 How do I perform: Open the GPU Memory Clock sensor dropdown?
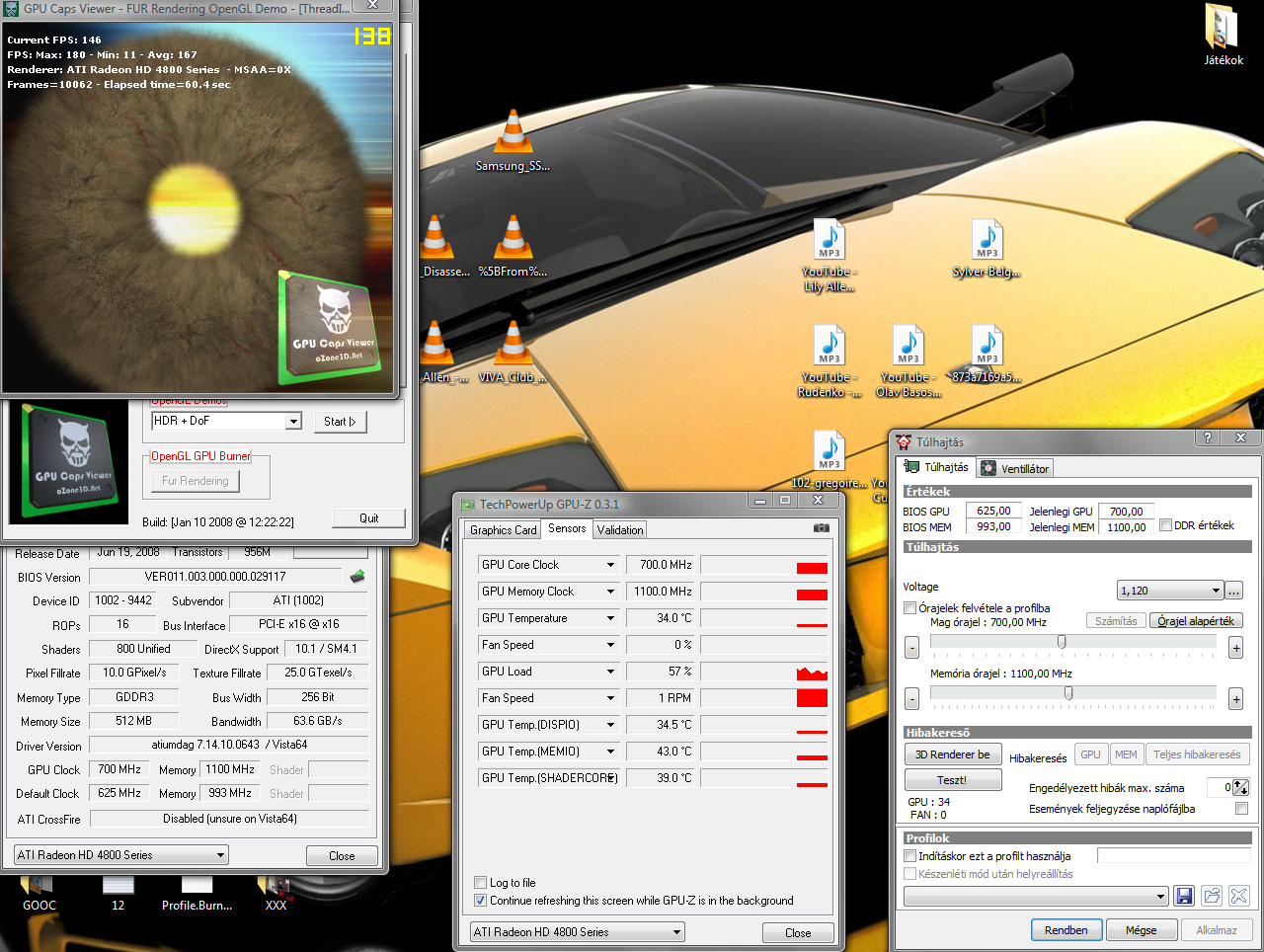[610, 592]
